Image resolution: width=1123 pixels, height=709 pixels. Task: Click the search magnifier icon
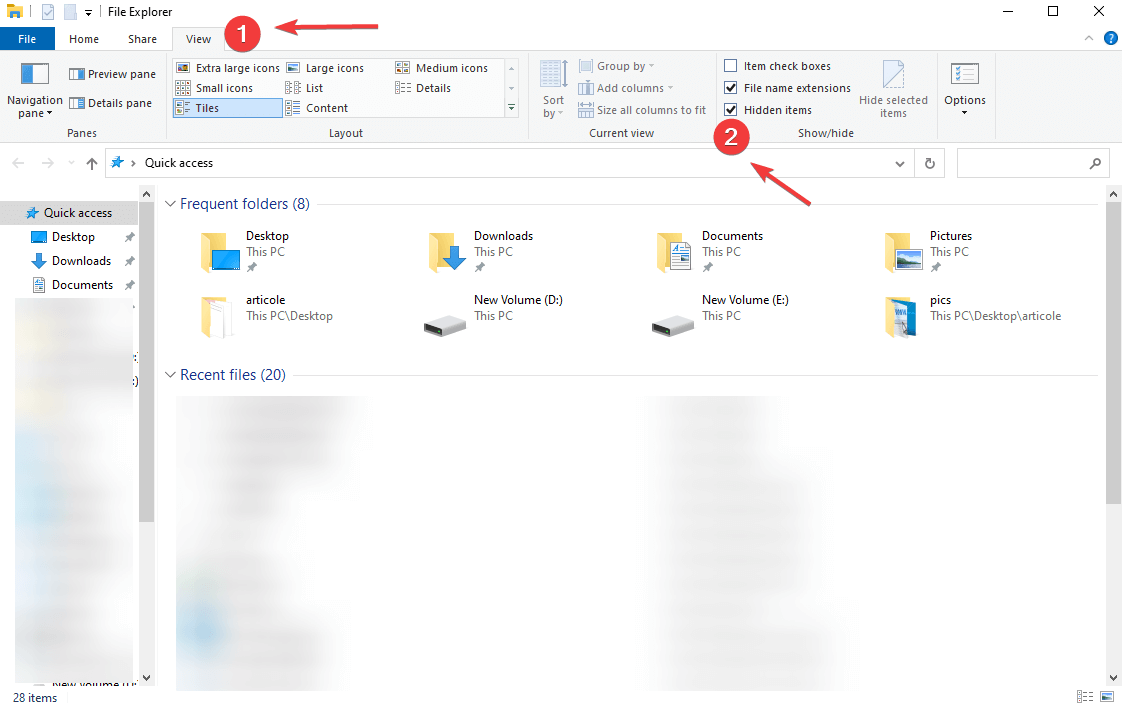tap(1095, 163)
